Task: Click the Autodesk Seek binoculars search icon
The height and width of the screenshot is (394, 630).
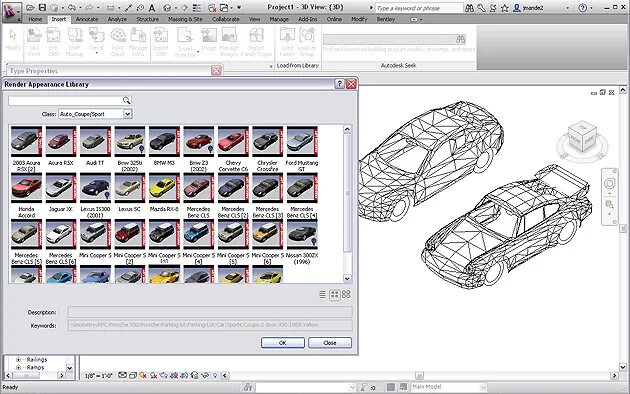Action: [x=460, y=39]
